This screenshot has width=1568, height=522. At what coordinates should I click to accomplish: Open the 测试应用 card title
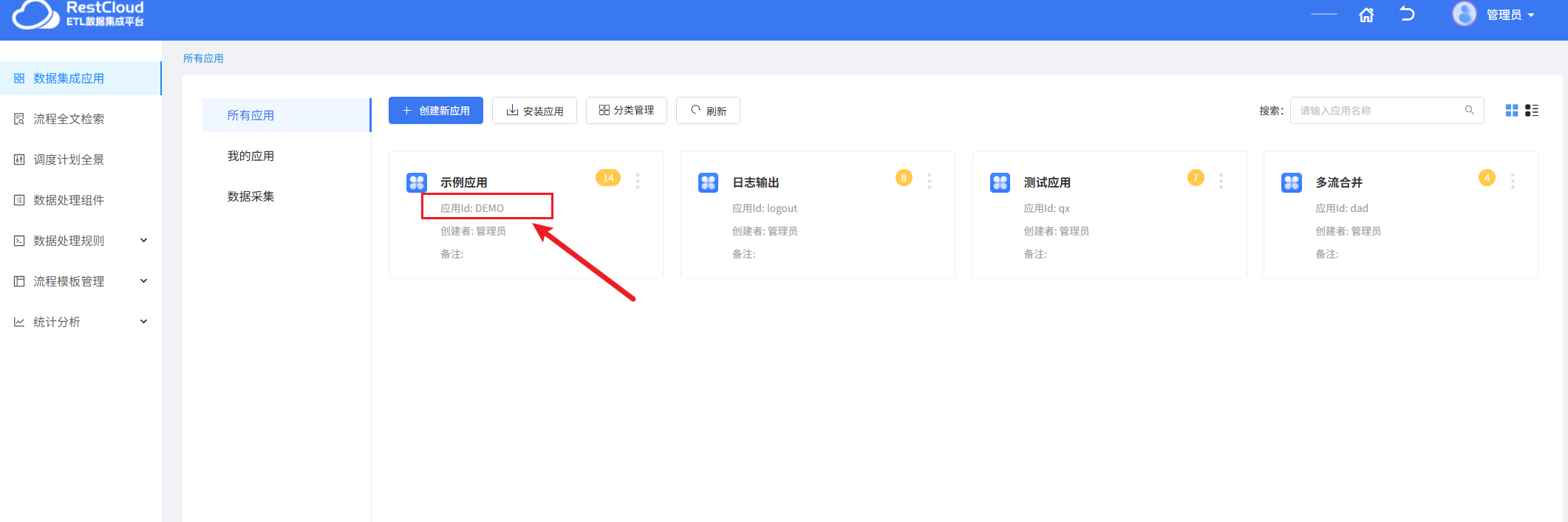1047,182
